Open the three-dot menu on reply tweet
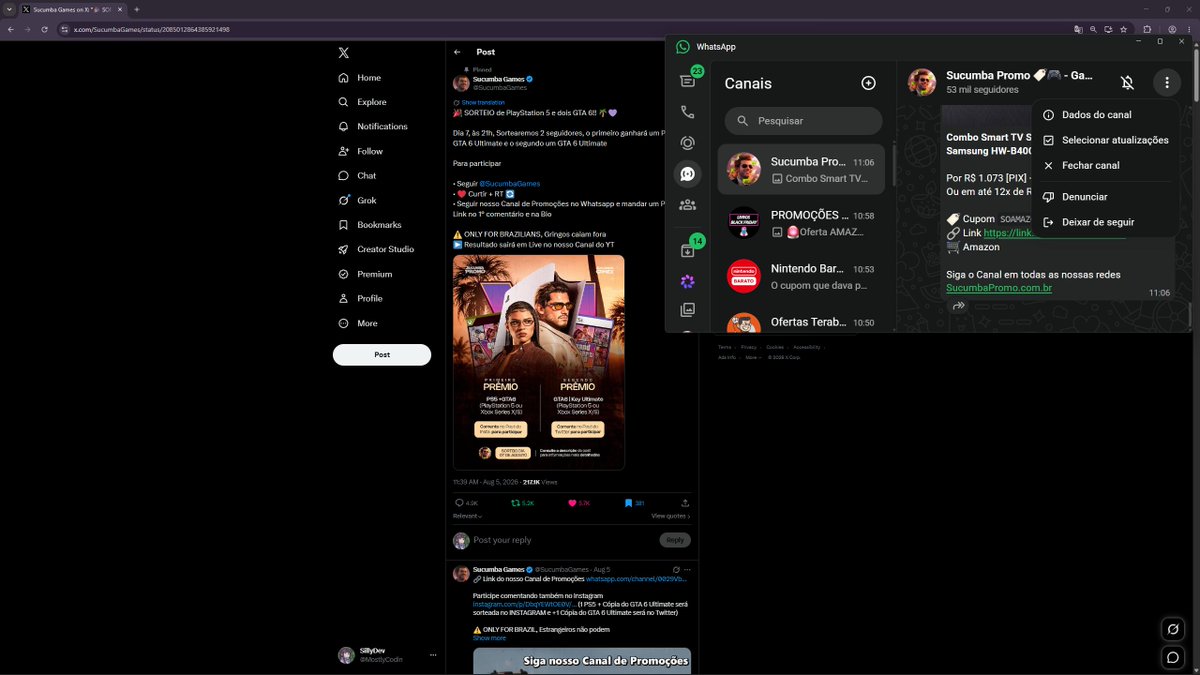The width and height of the screenshot is (1200, 675). pos(687,570)
